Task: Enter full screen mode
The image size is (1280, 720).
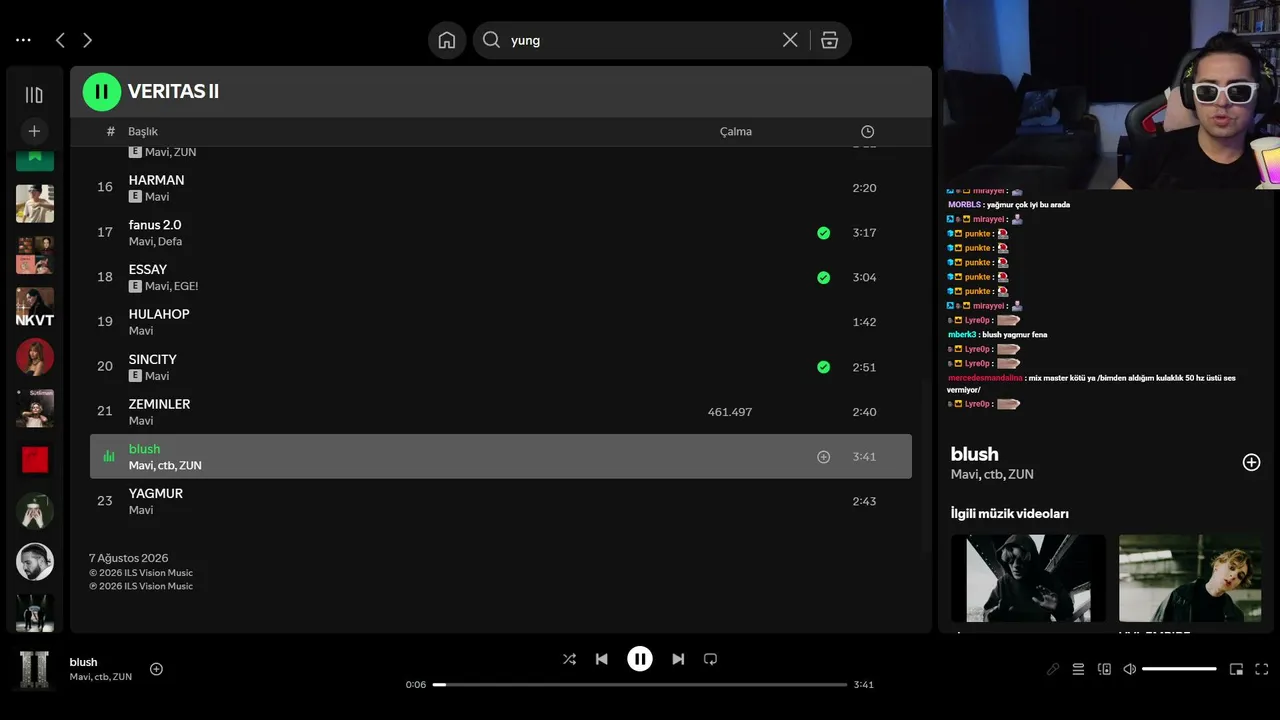Action: pos(1262,669)
